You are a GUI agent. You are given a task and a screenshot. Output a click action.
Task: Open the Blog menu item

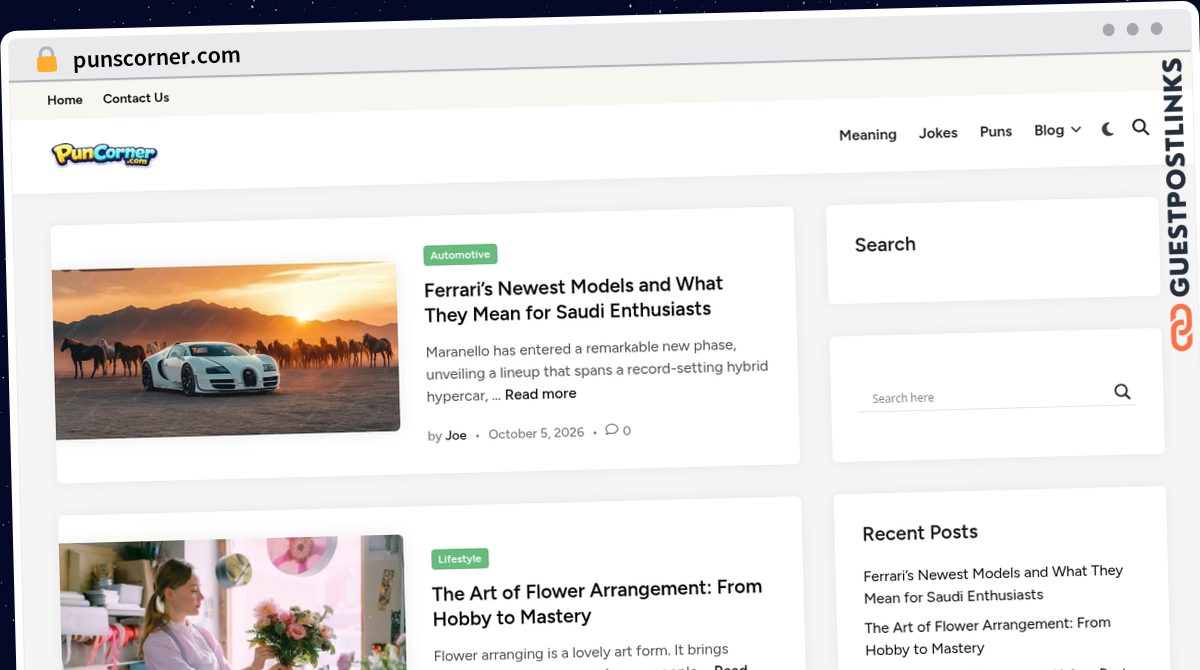1049,130
